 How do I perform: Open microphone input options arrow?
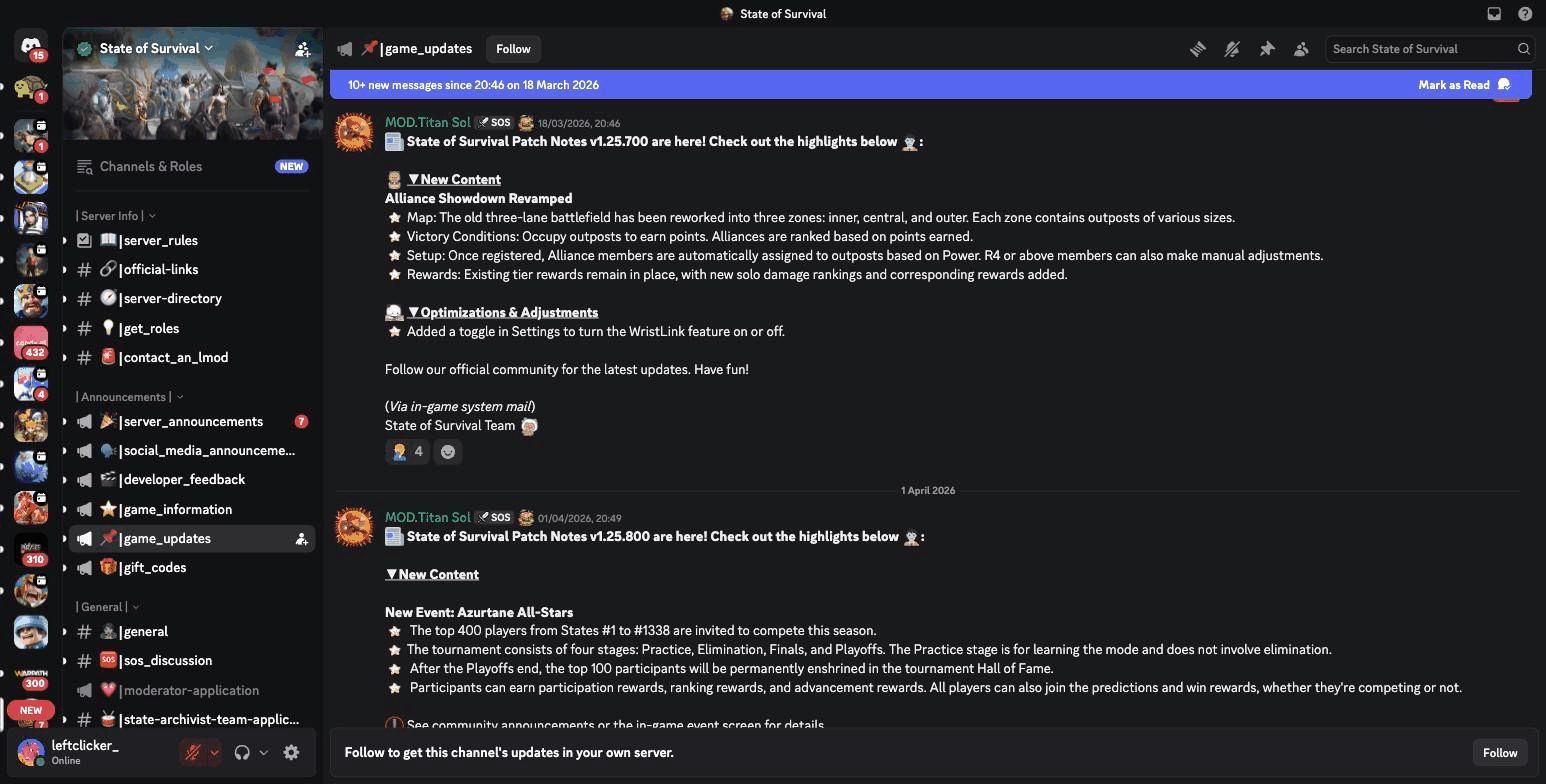point(214,753)
